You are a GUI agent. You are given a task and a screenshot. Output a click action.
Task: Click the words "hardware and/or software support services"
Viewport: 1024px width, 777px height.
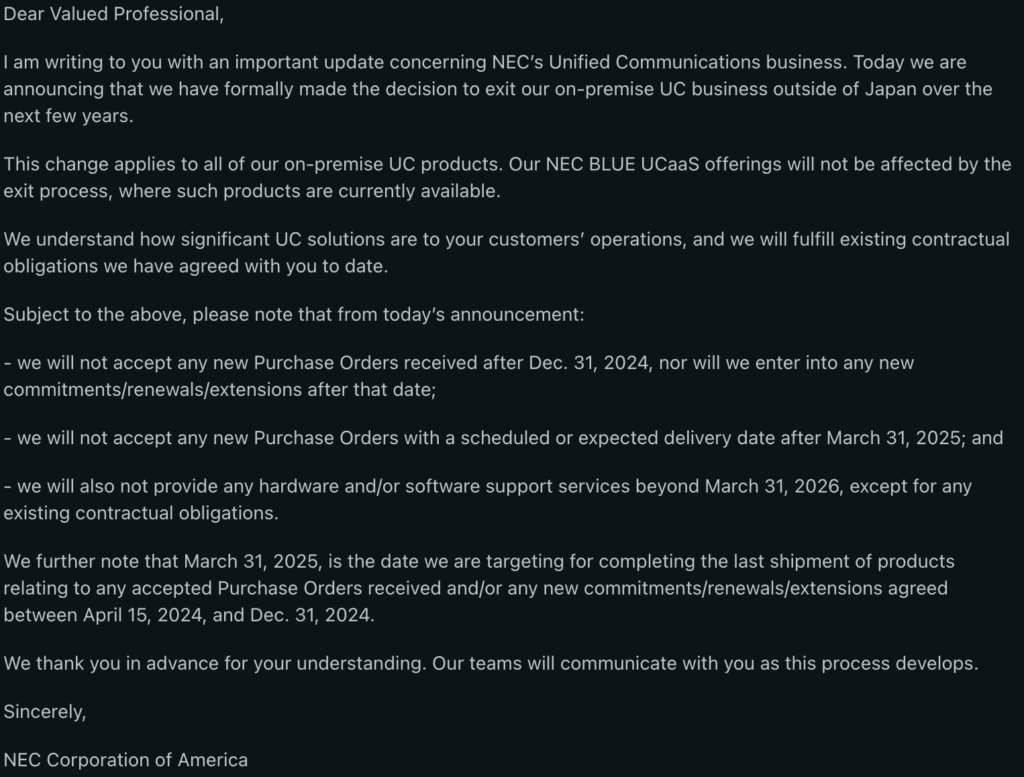click(x=426, y=487)
